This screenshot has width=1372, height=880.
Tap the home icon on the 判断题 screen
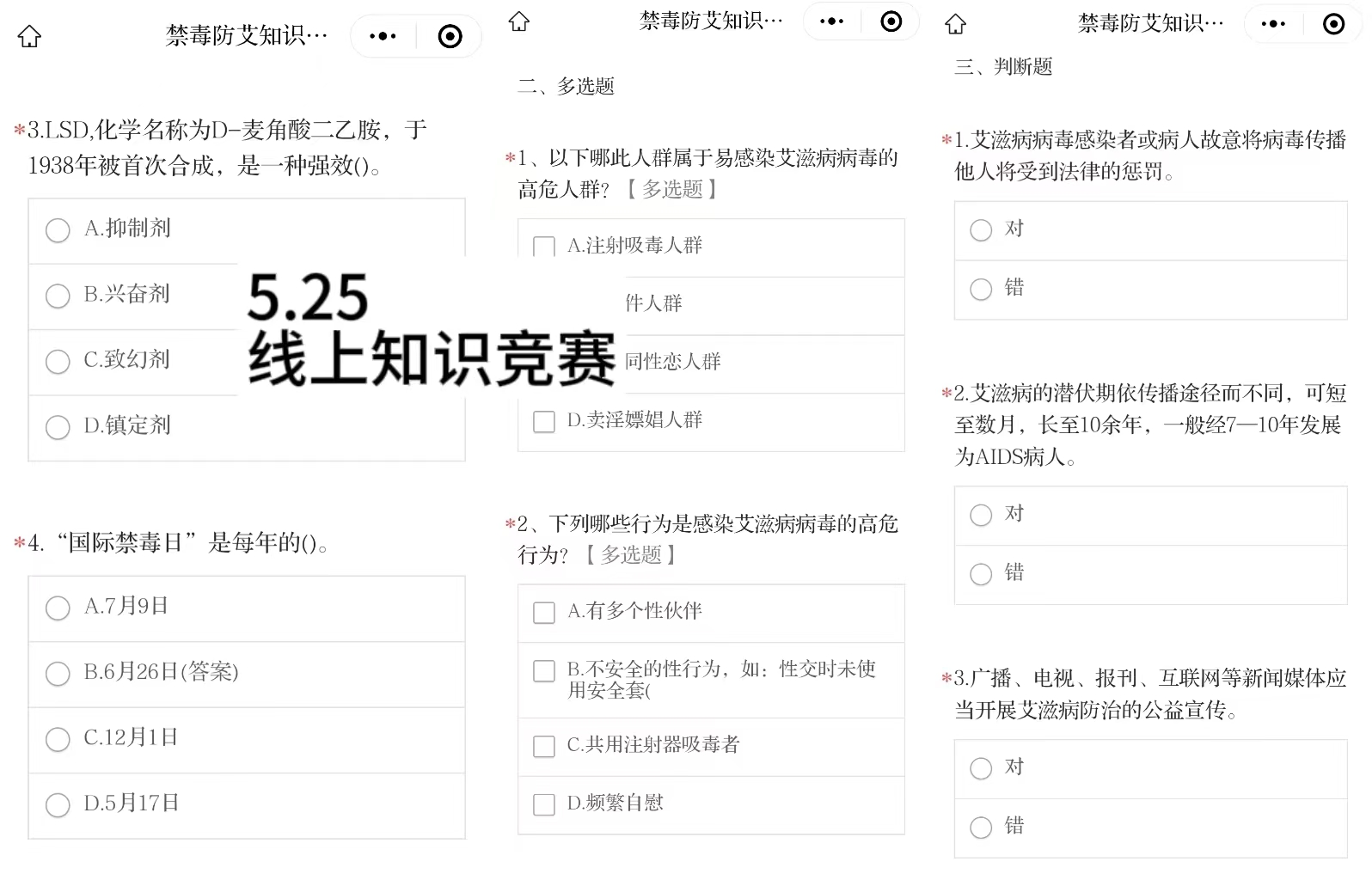956,24
